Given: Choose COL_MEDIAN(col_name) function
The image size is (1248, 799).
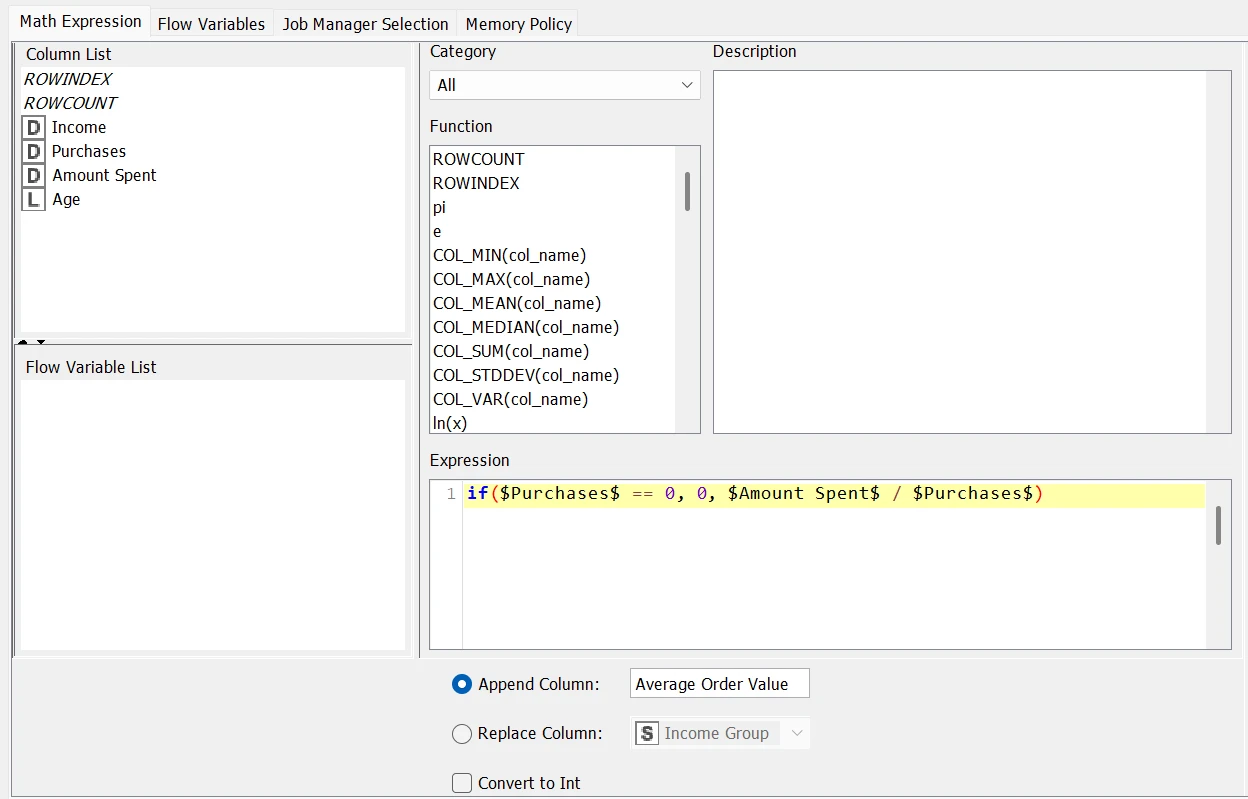Looking at the screenshot, I should point(526,327).
